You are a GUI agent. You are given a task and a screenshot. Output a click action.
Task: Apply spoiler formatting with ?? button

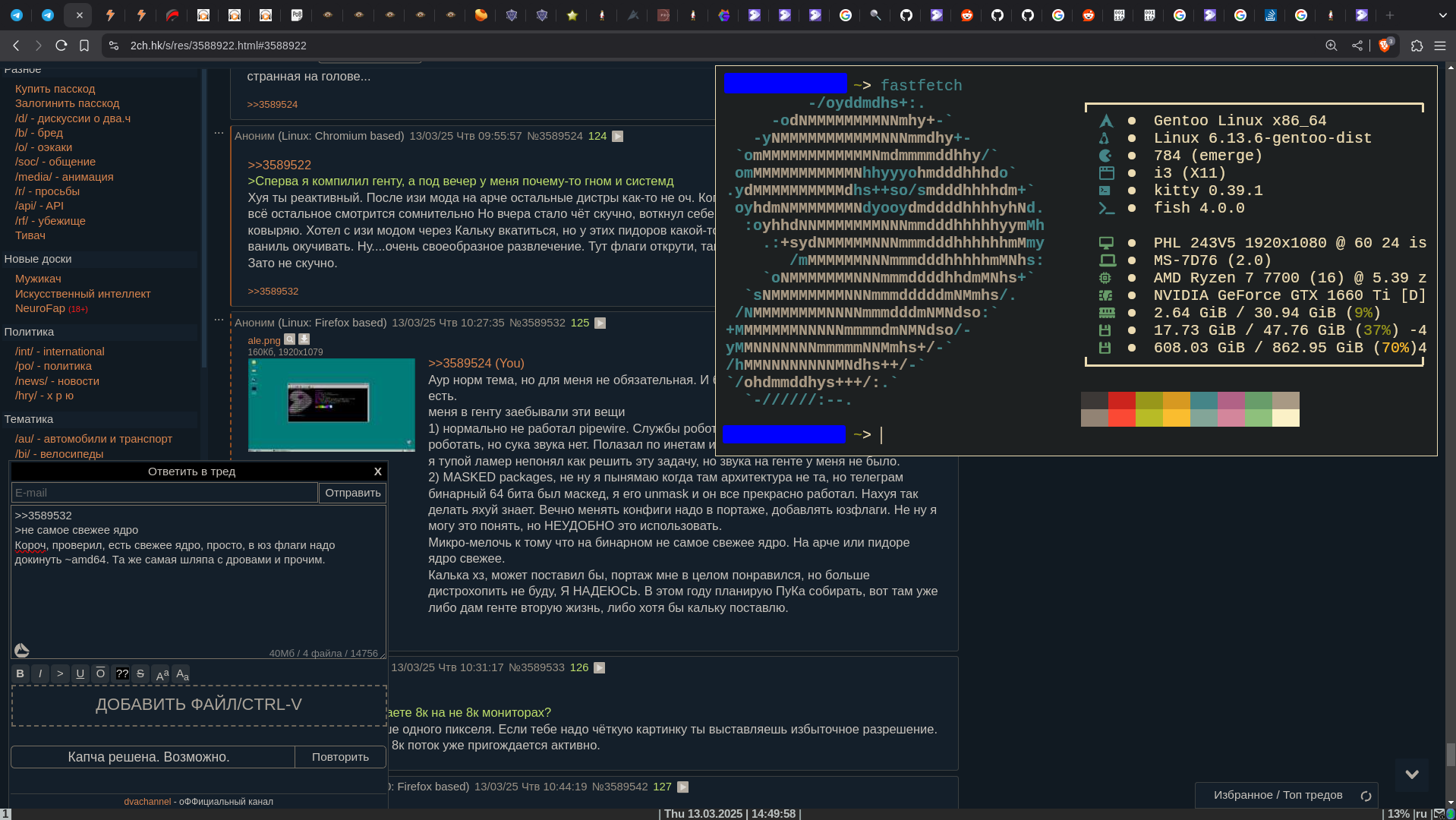121,673
